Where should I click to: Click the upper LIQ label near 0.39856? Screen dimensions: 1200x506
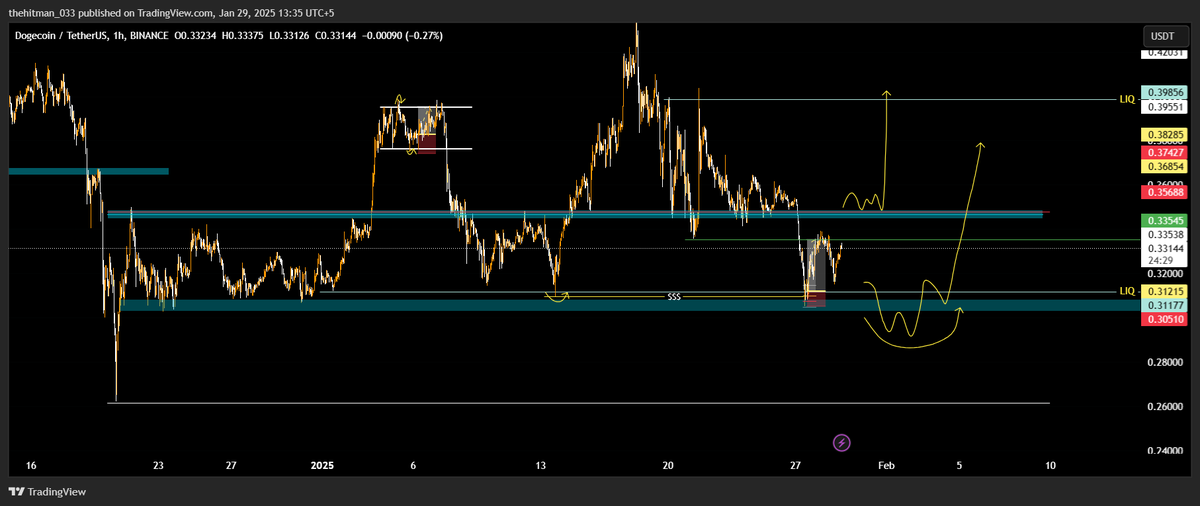click(1126, 100)
